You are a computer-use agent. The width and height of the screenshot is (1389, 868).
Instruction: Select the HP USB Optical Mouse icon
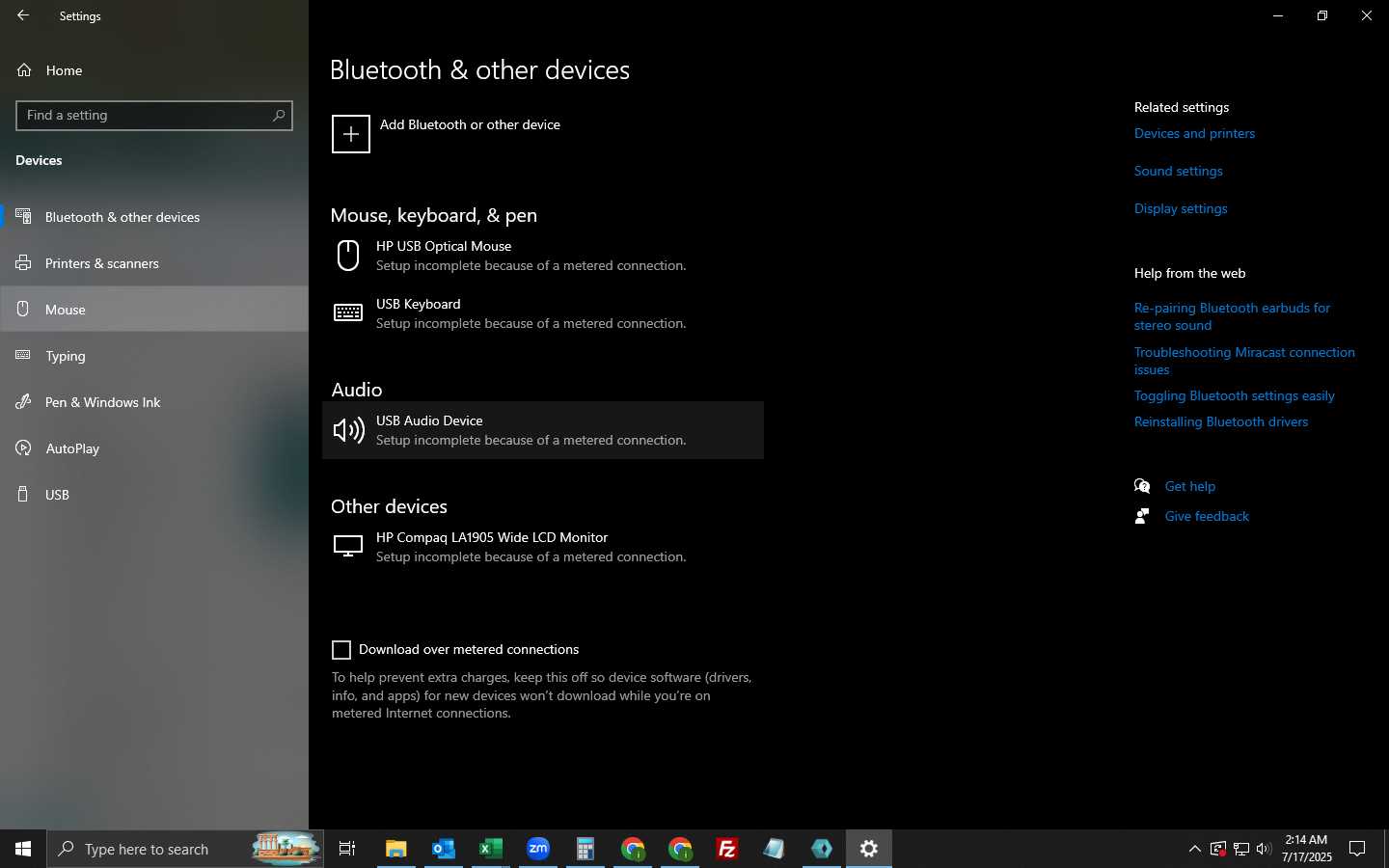pos(348,256)
